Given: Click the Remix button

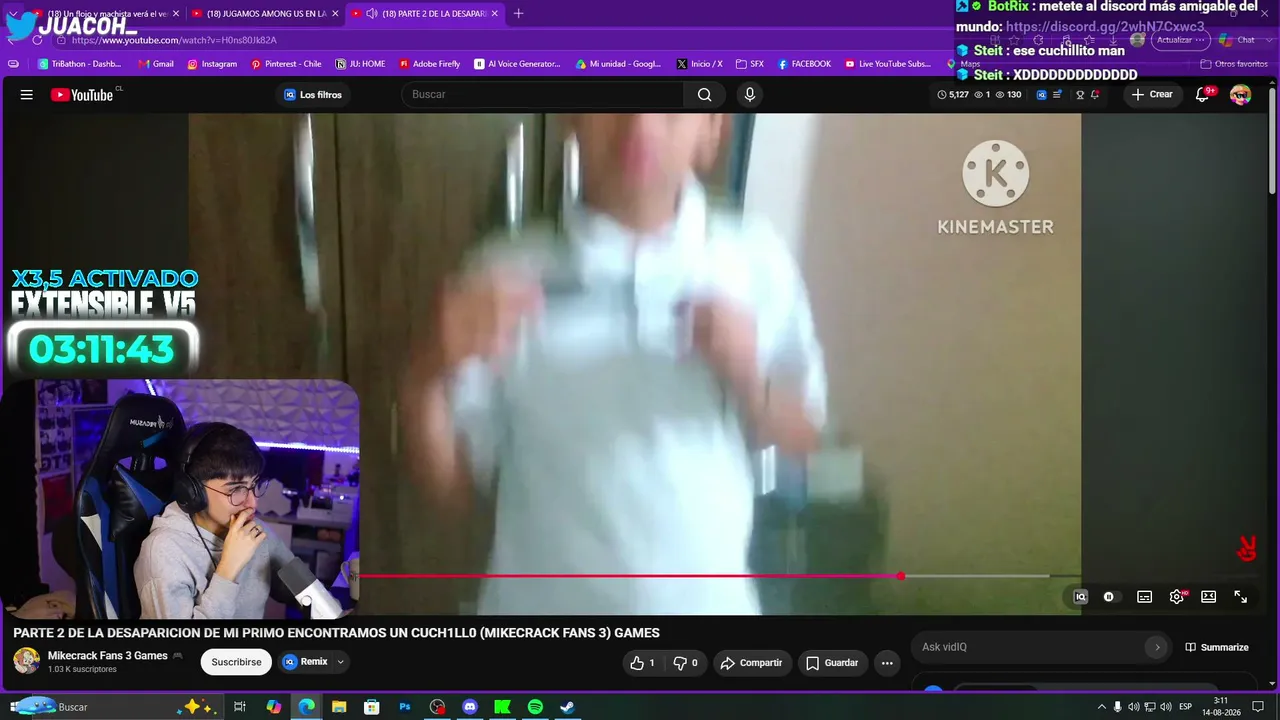Looking at the screenshot, I should click(x=305, y=662).
